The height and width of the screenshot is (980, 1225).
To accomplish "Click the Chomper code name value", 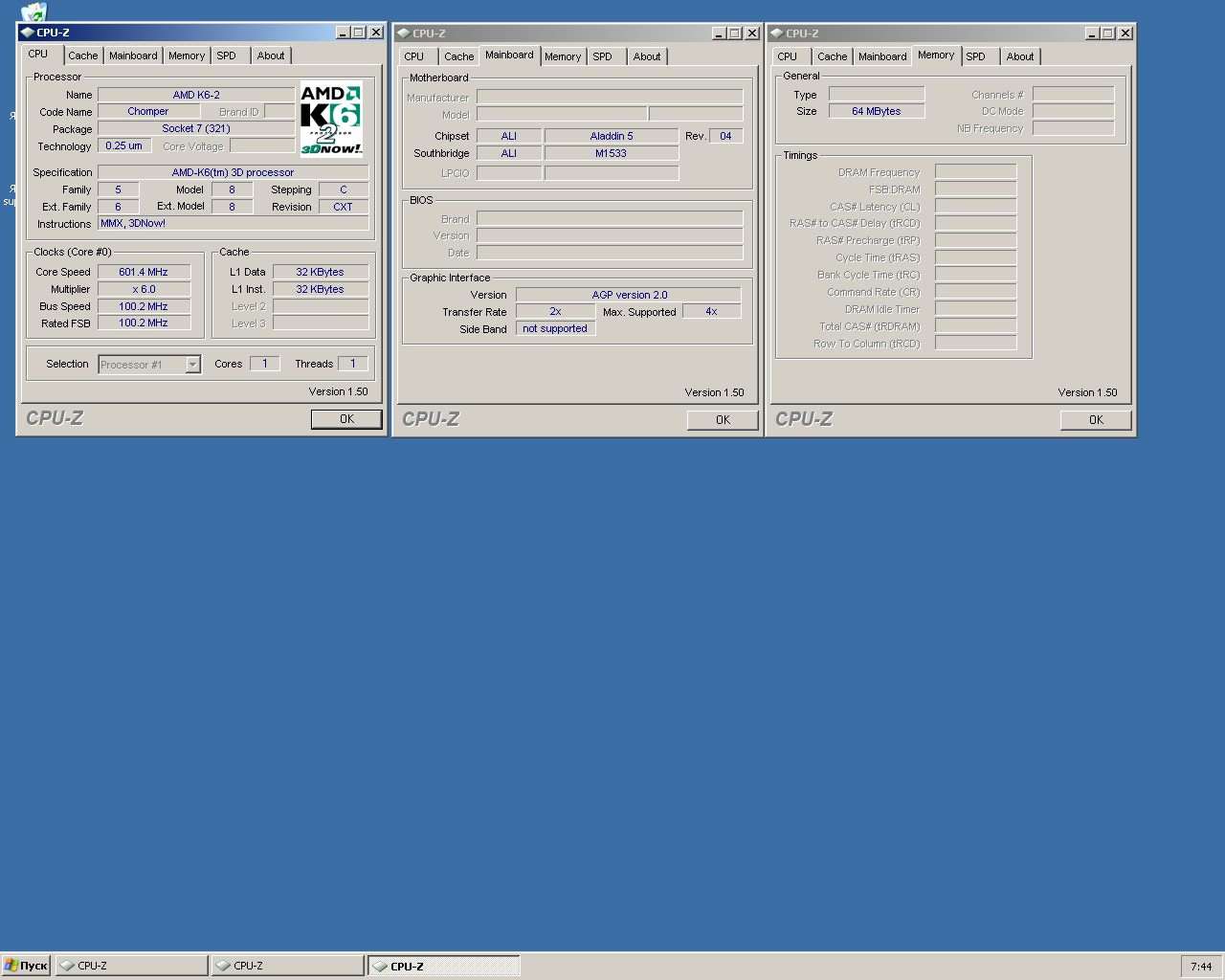I will click(147, 112).
